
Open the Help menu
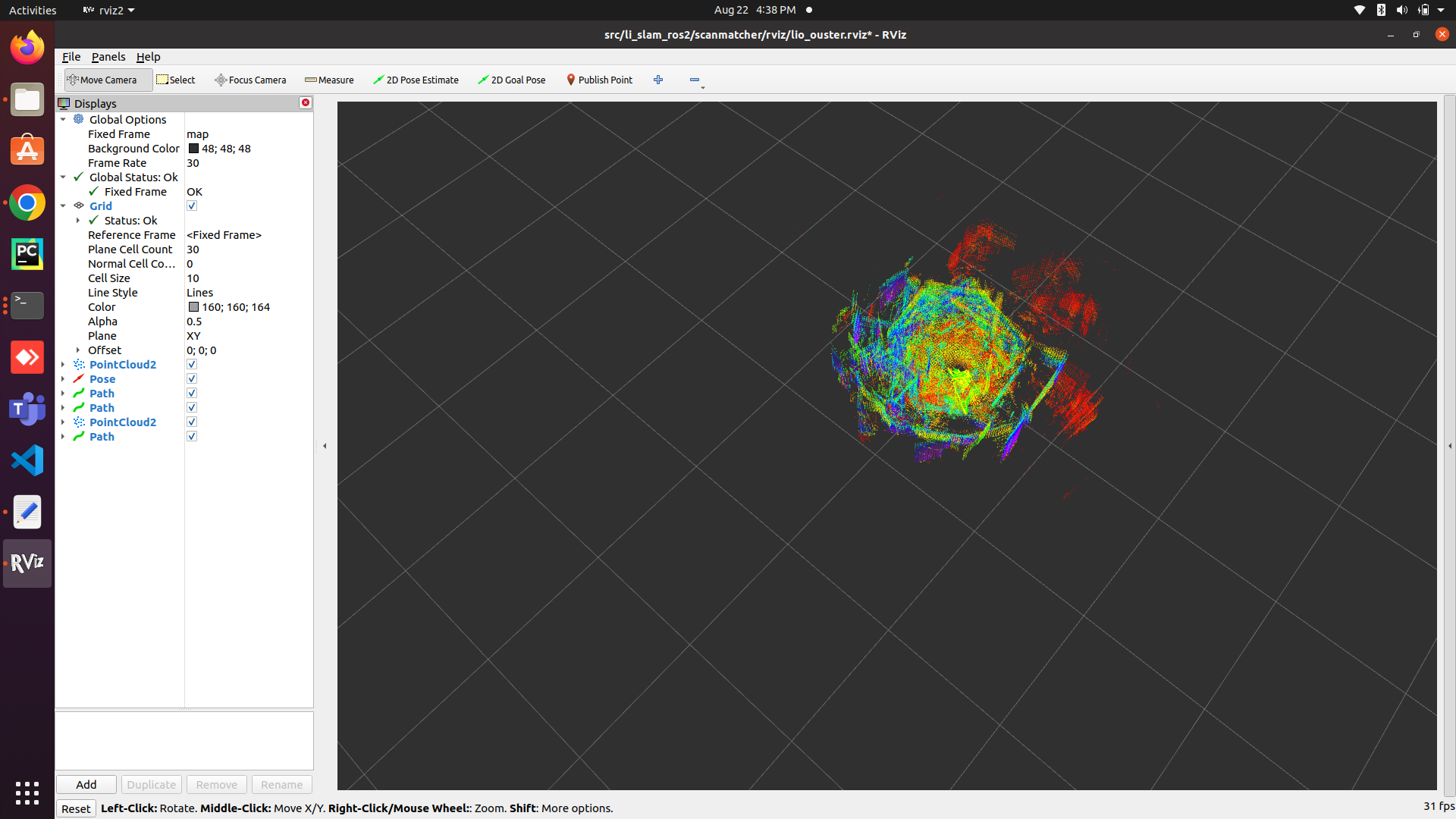[148, 57]
